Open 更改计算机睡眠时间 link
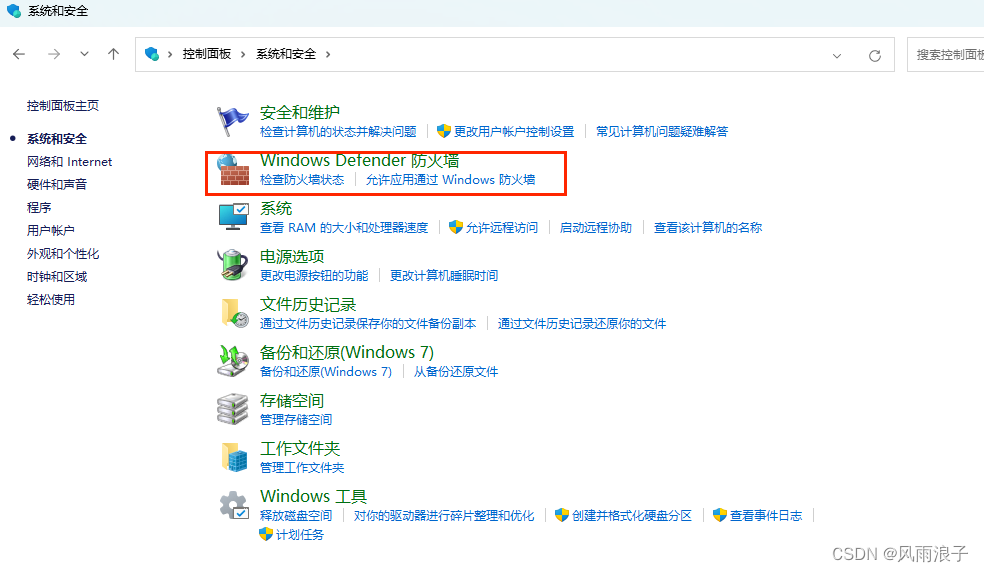The height and width of the screenshot is (572, 984). tap(444, 275)
